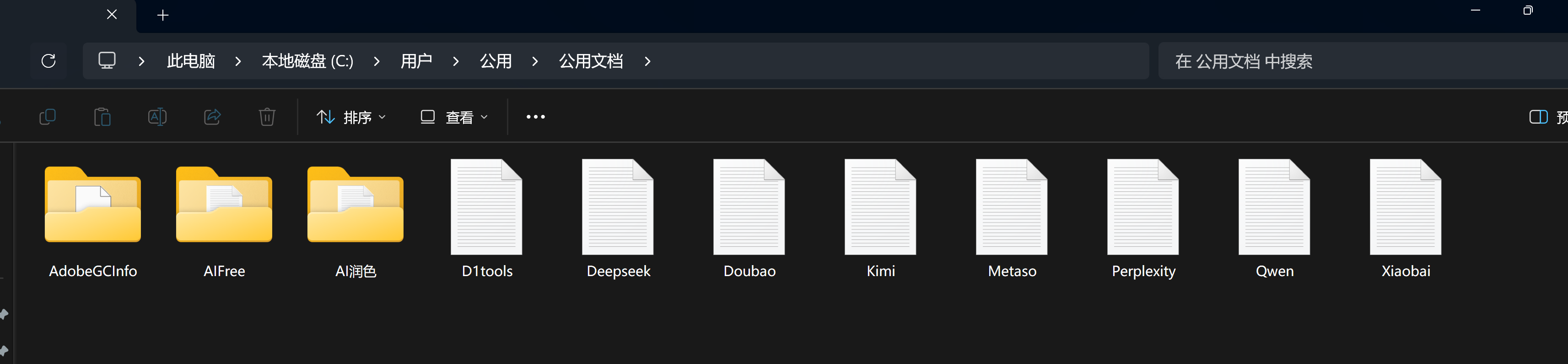This screenshot has height=364, width=1568.
Task: Minimize the Explorer window
Action: [x=1476, y=11]
